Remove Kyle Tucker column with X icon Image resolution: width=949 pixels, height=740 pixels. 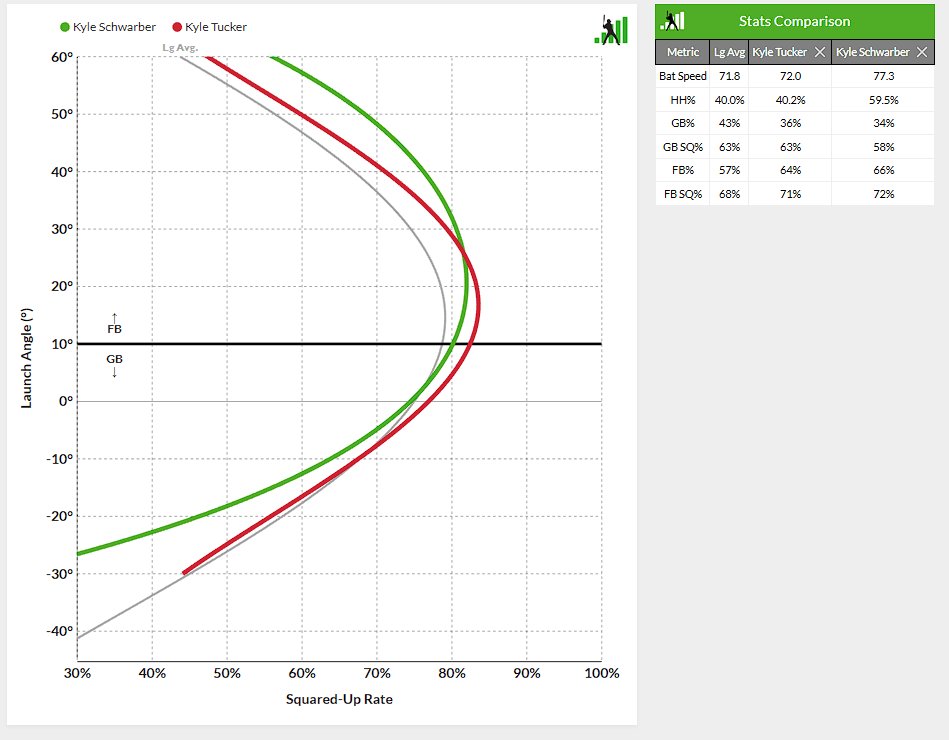pyautogui.click(x=819, y=52)
